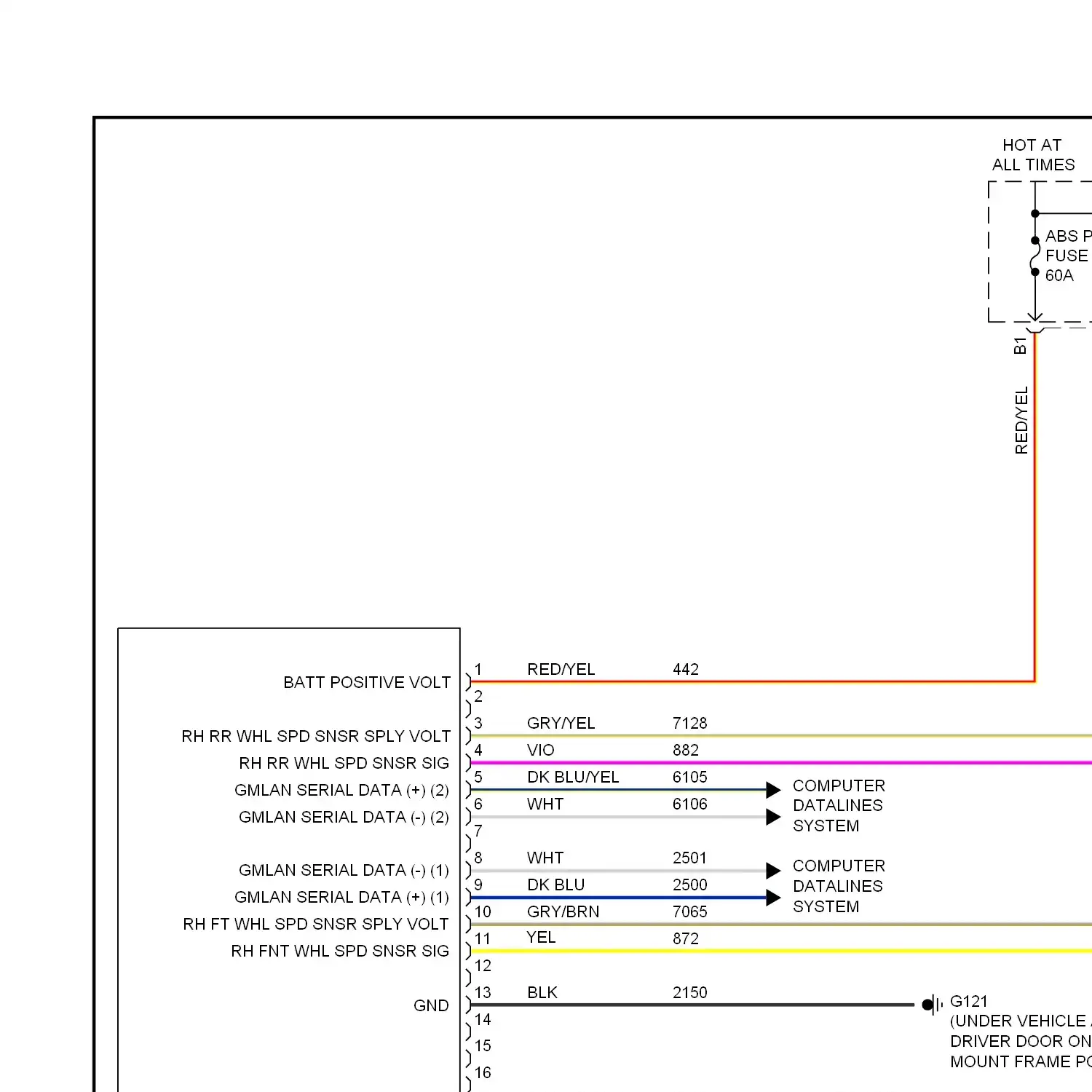Click connector pin number 14

tap(483, 1019)
